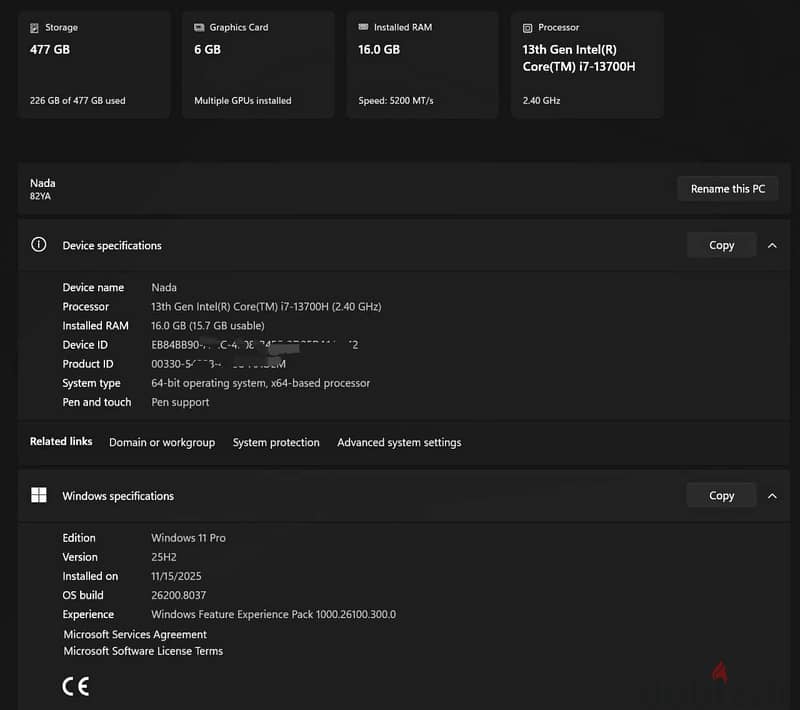Click 'Speed: 5200 MT/s' text
This screenshot has height=710, width=800.
click(396, 100)
